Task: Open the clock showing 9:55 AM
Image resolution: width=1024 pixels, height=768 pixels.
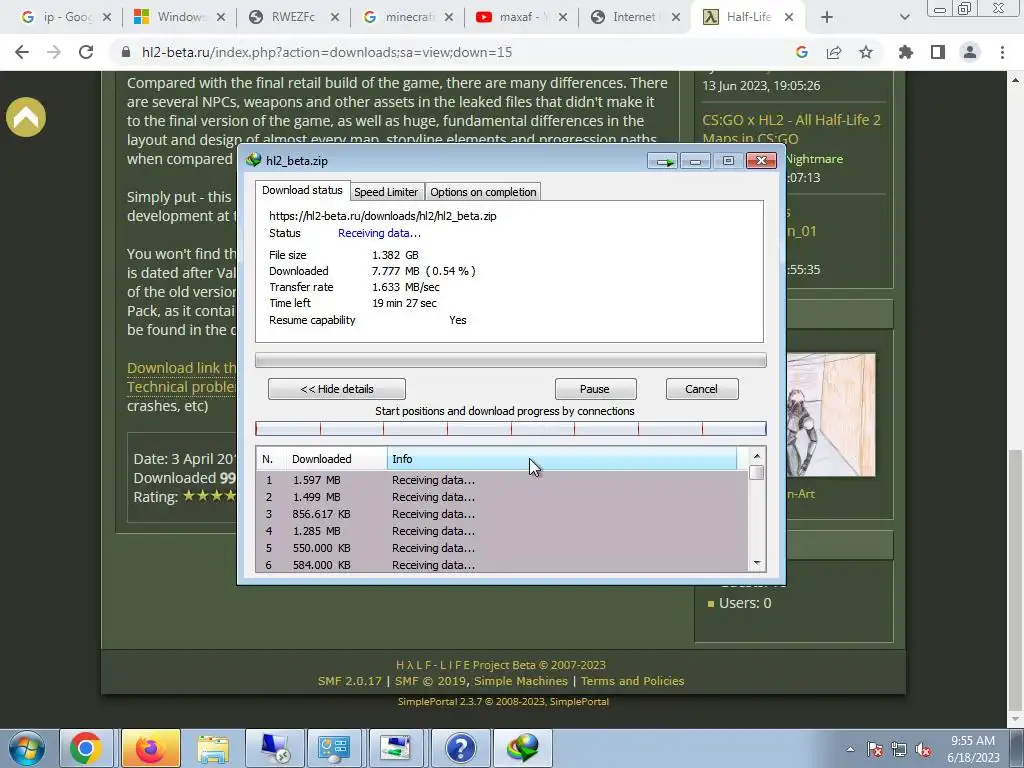Action: (973, 748)
